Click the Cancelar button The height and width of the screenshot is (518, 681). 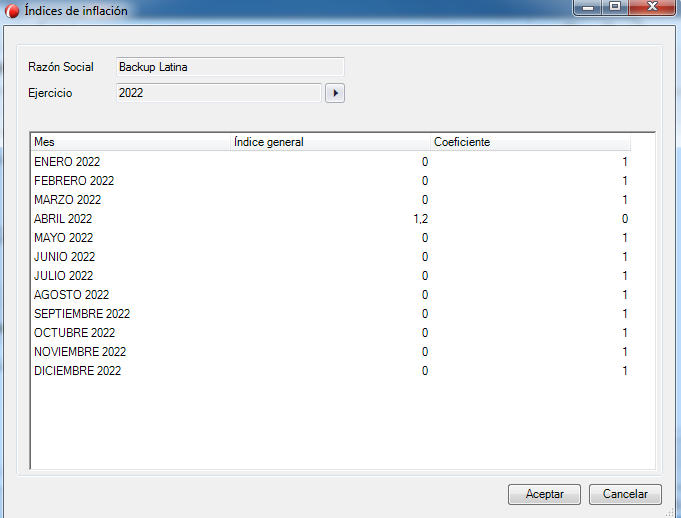tap(625, 494)
